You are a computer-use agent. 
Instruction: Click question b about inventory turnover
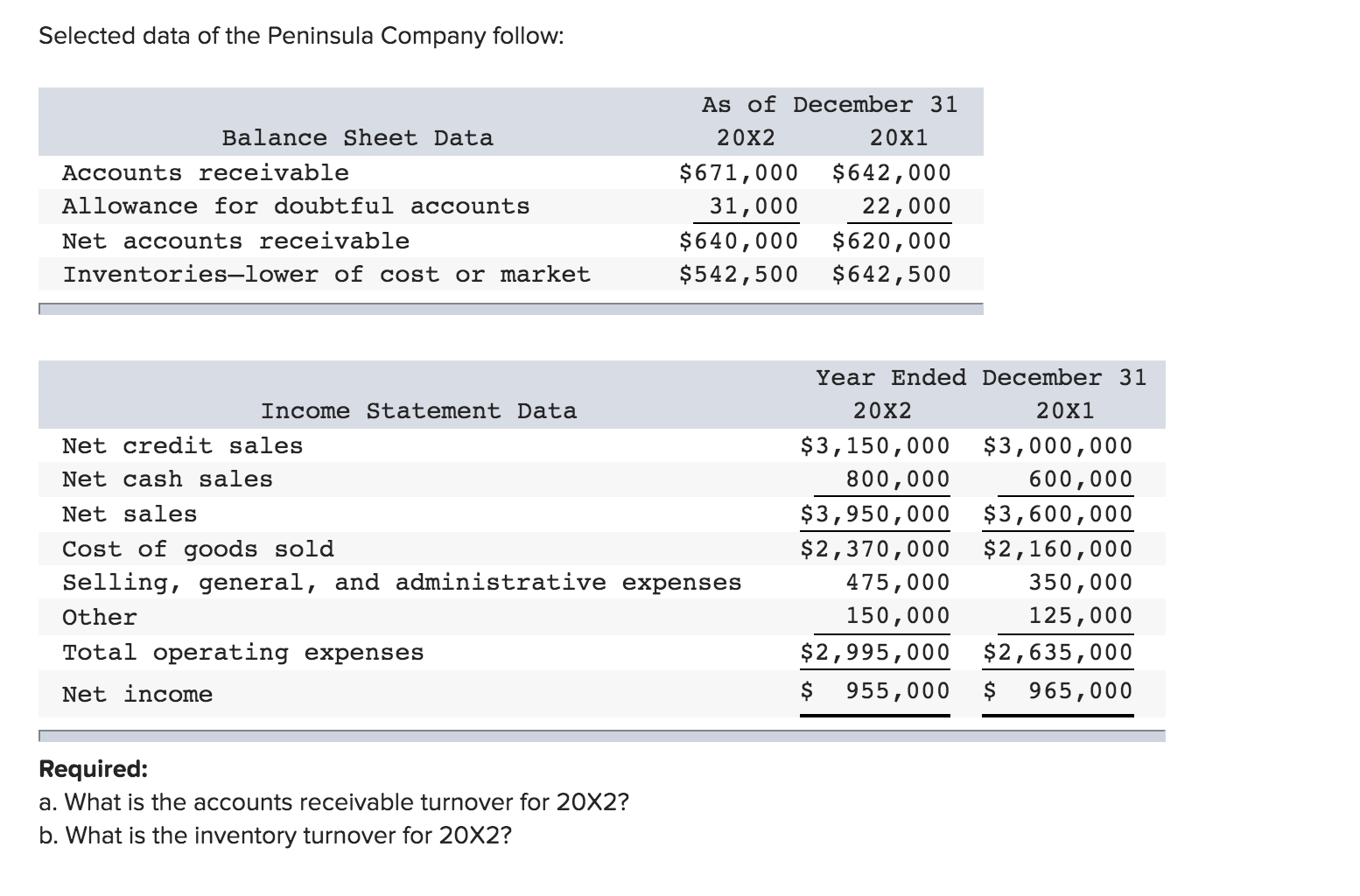(276, 836)
